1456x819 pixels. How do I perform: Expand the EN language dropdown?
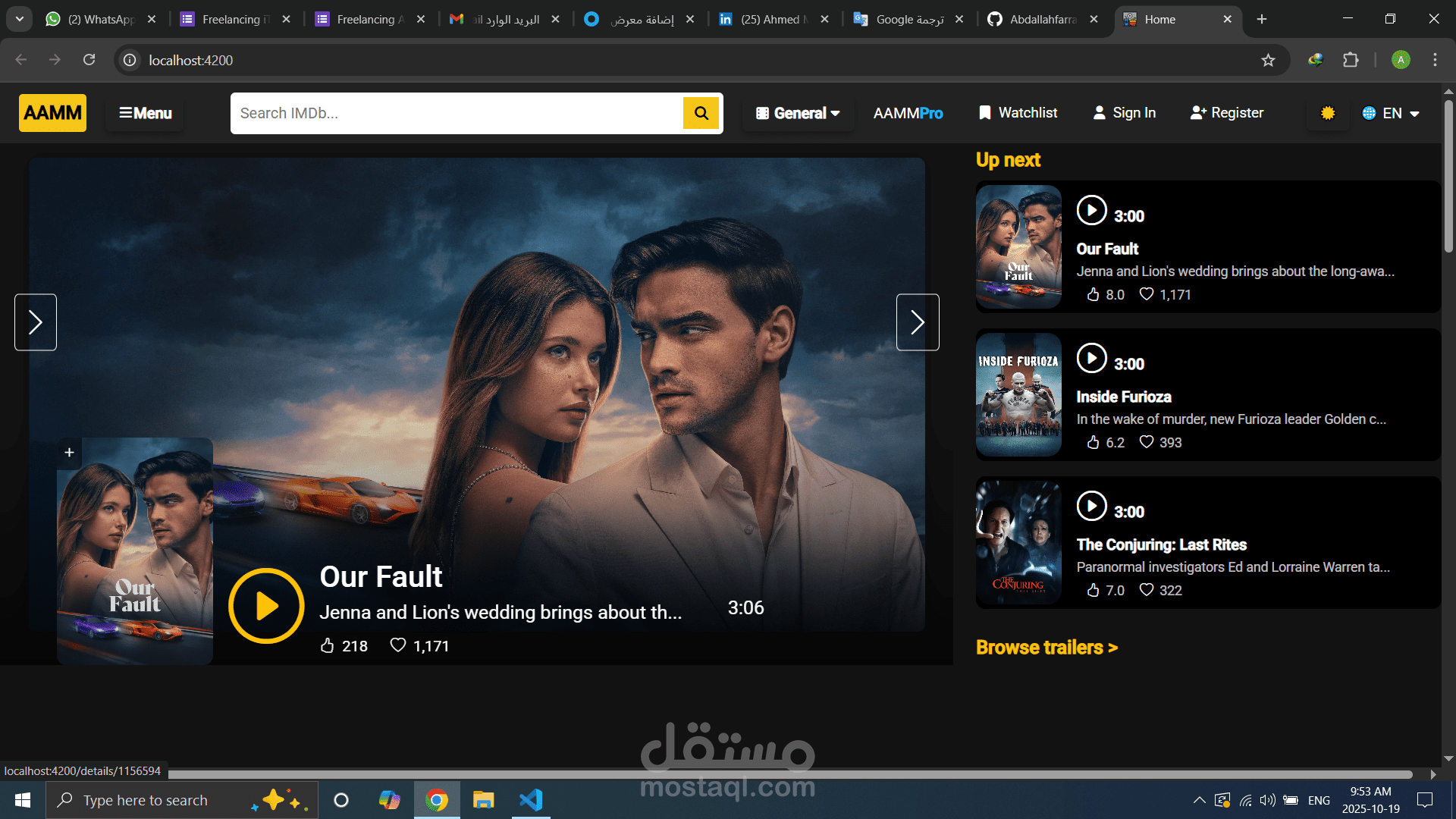tap(1391, 113)
